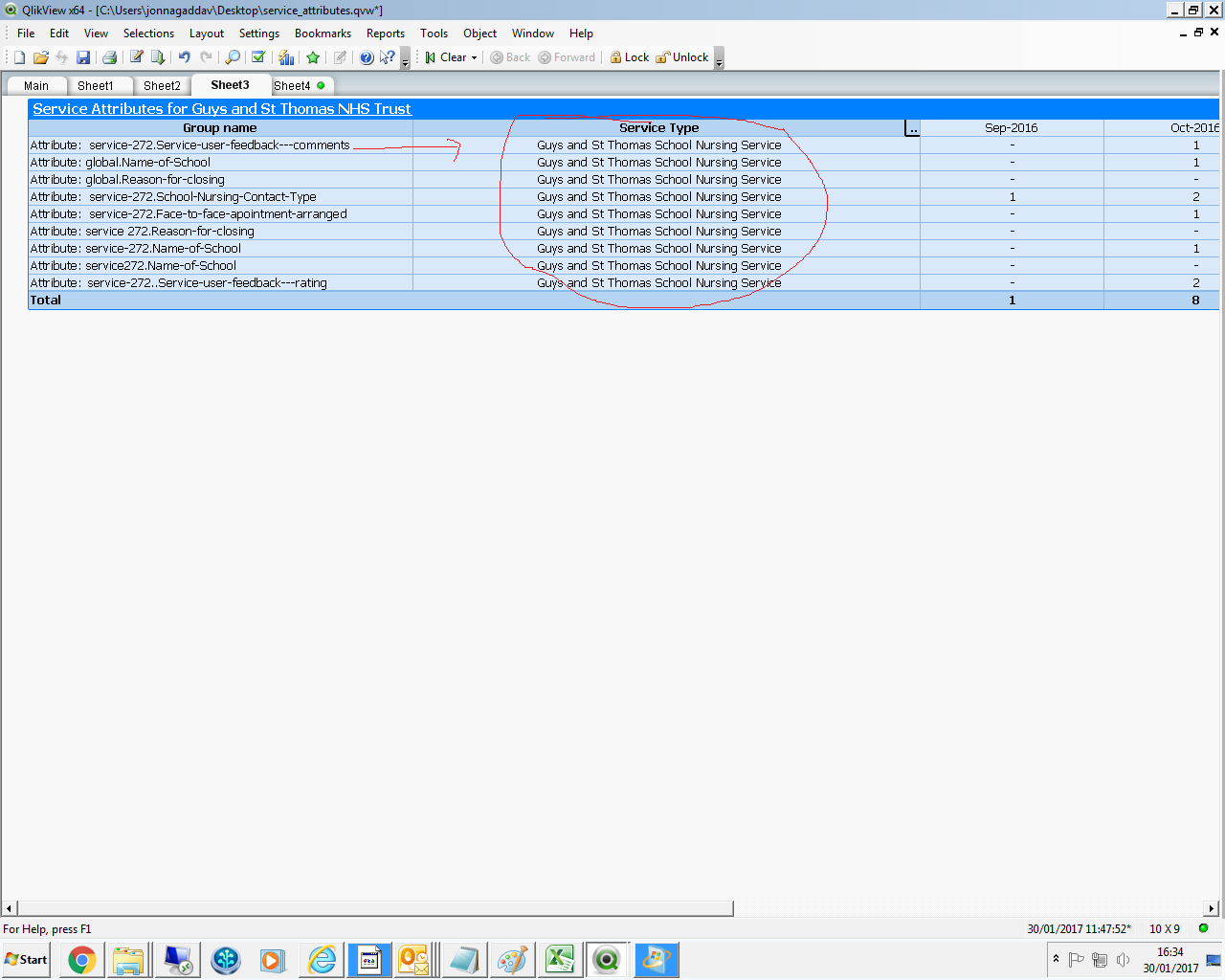Open the Bookmarks menu
Viewport: 1225px width, 980px height.
[323, 33]
